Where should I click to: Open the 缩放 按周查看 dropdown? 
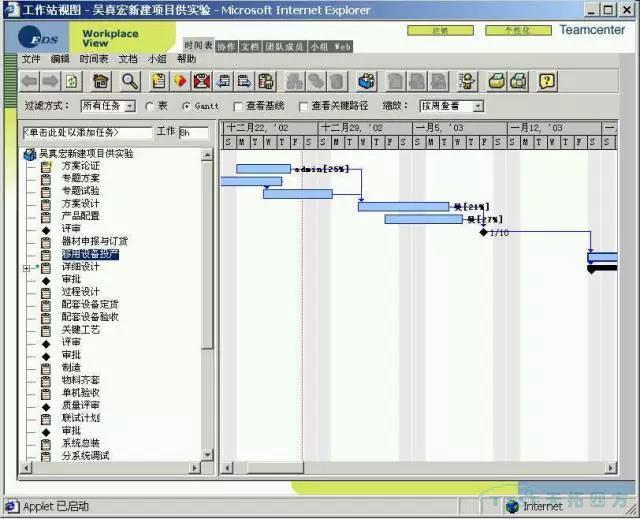click(451, 106)
